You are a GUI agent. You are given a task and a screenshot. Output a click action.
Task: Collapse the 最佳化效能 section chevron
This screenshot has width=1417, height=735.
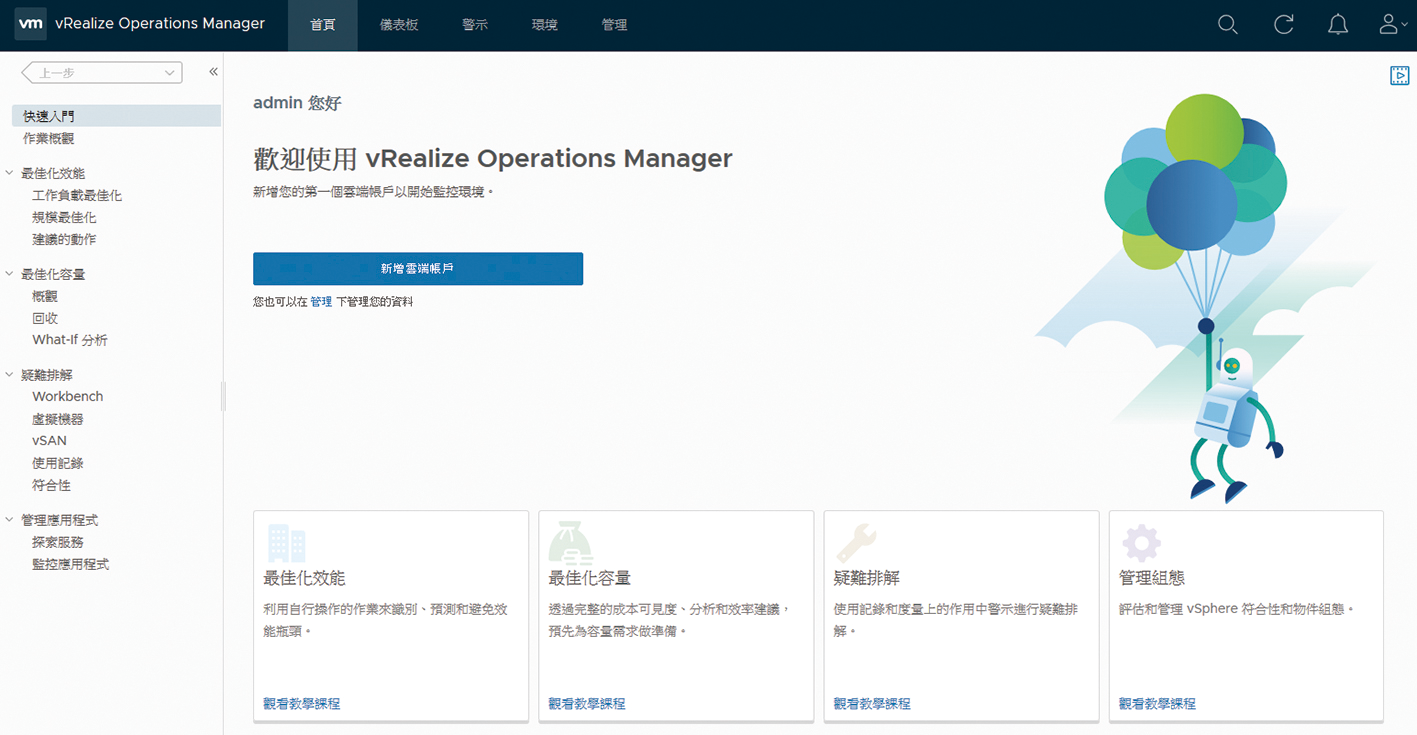pyautogui.click(x=10, y=173)
